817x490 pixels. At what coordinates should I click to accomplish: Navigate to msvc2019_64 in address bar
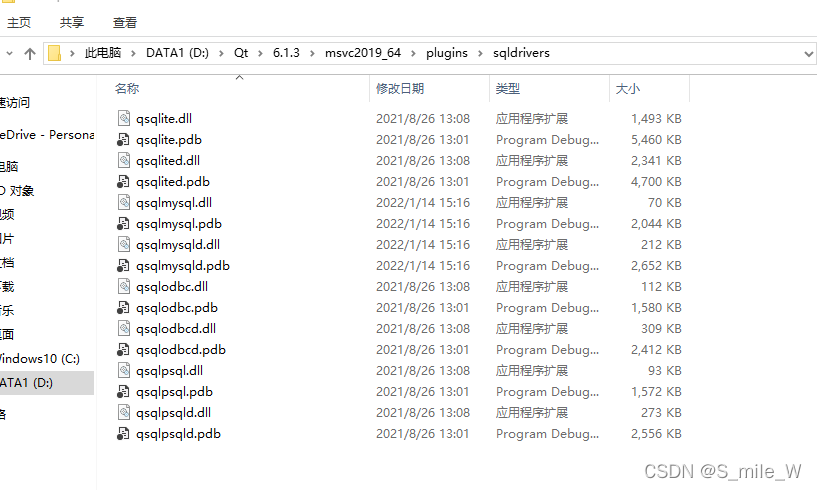click(363, 53)
